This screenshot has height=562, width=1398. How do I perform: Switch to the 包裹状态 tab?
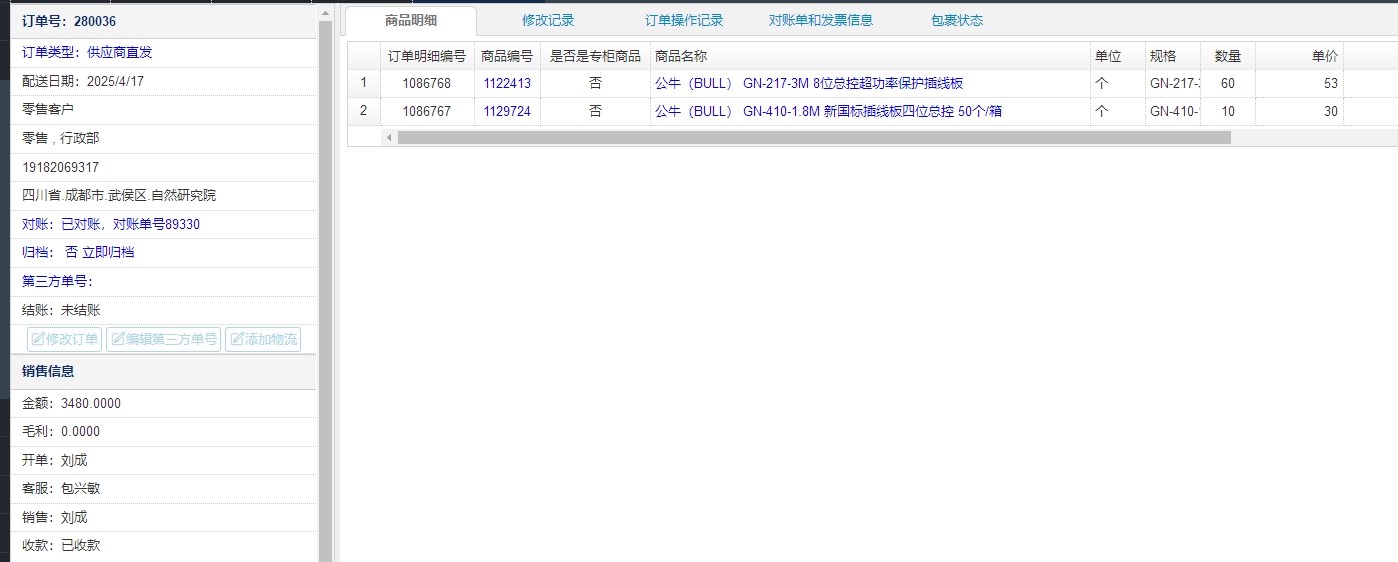(x=957, y=21)
